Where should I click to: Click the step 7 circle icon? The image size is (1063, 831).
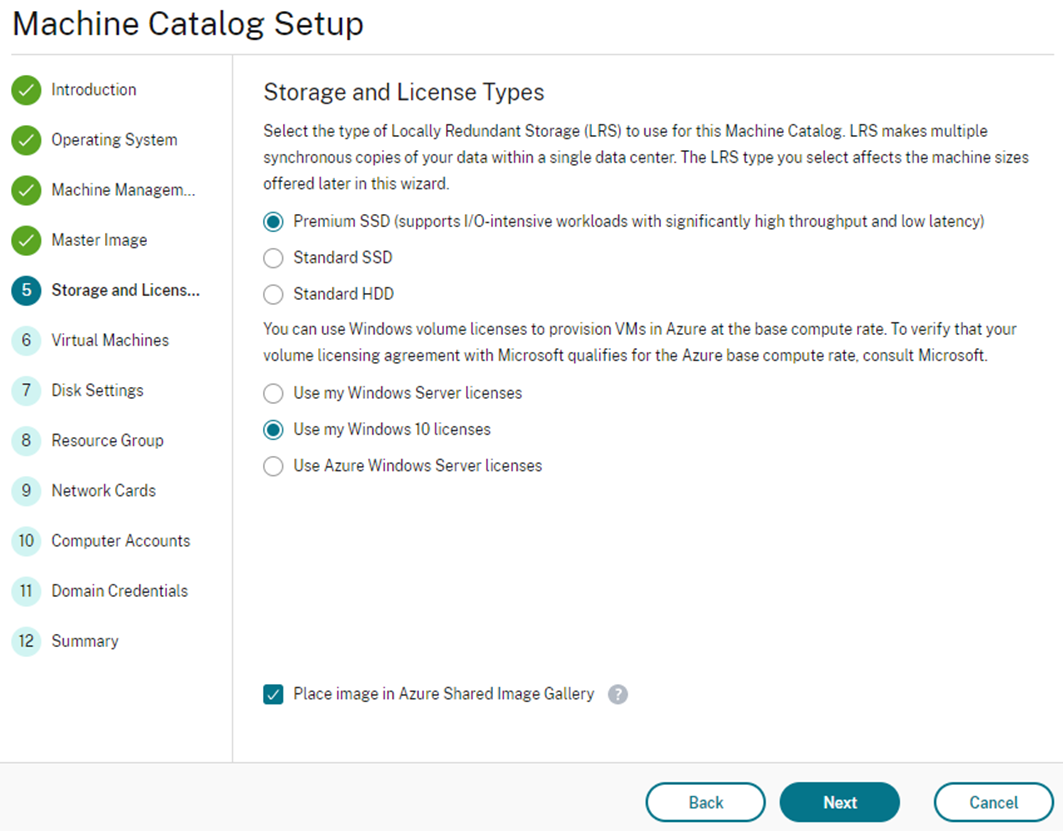[x=26, y=390]
